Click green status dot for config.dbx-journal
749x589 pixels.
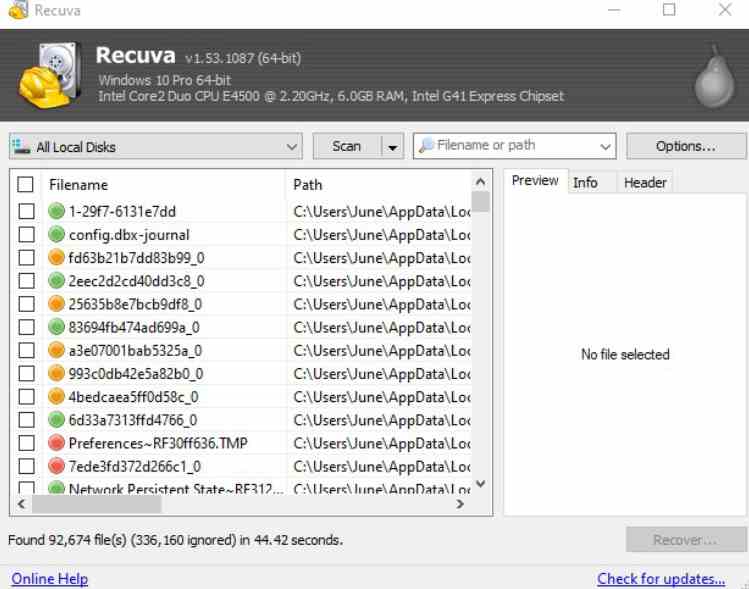pyautogui.click(x=56, y=234)
